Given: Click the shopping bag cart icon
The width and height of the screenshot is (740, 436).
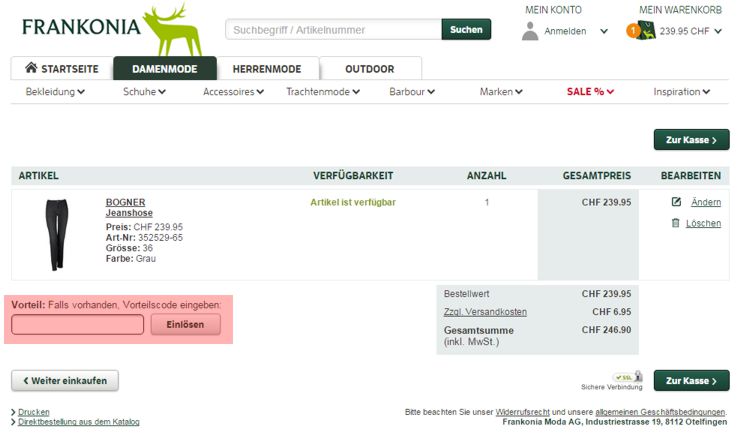Looking at the screenshot, I should [x=645, y=31].
